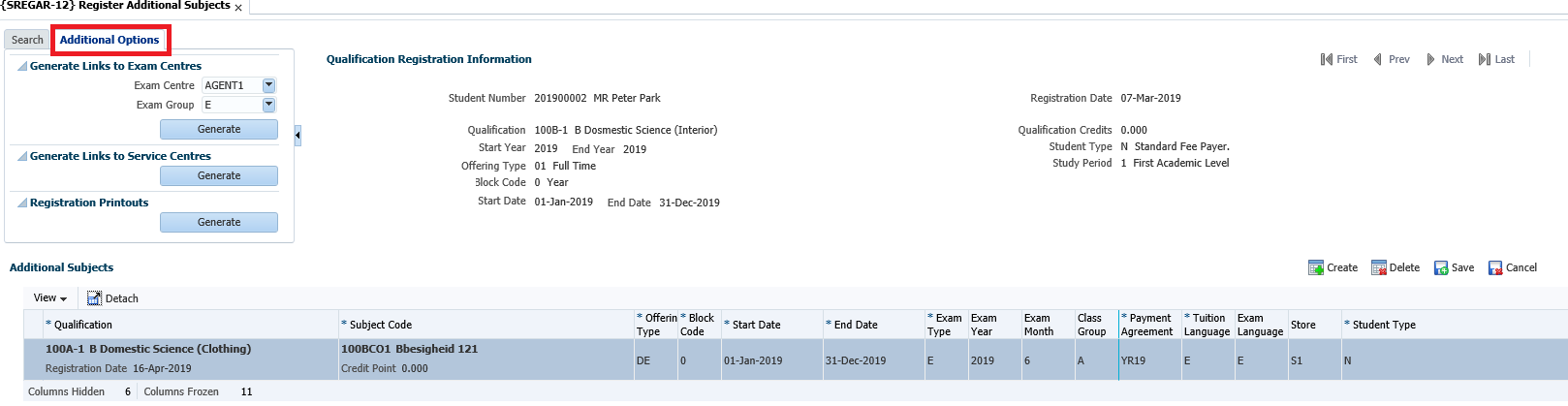Open the Exam Centre dropdown
This screenshot has width=1568, height=406.
269,85
